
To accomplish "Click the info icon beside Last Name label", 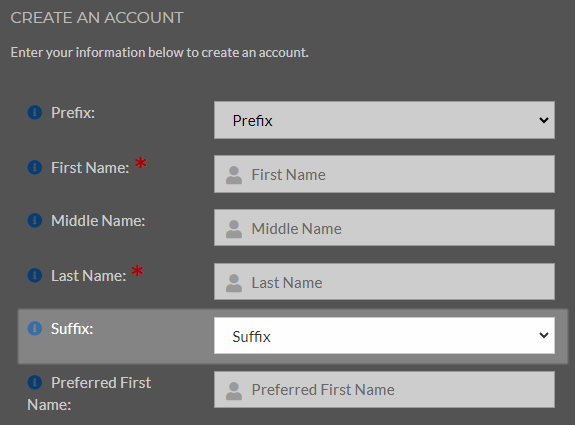I will [x=35, y=275].
